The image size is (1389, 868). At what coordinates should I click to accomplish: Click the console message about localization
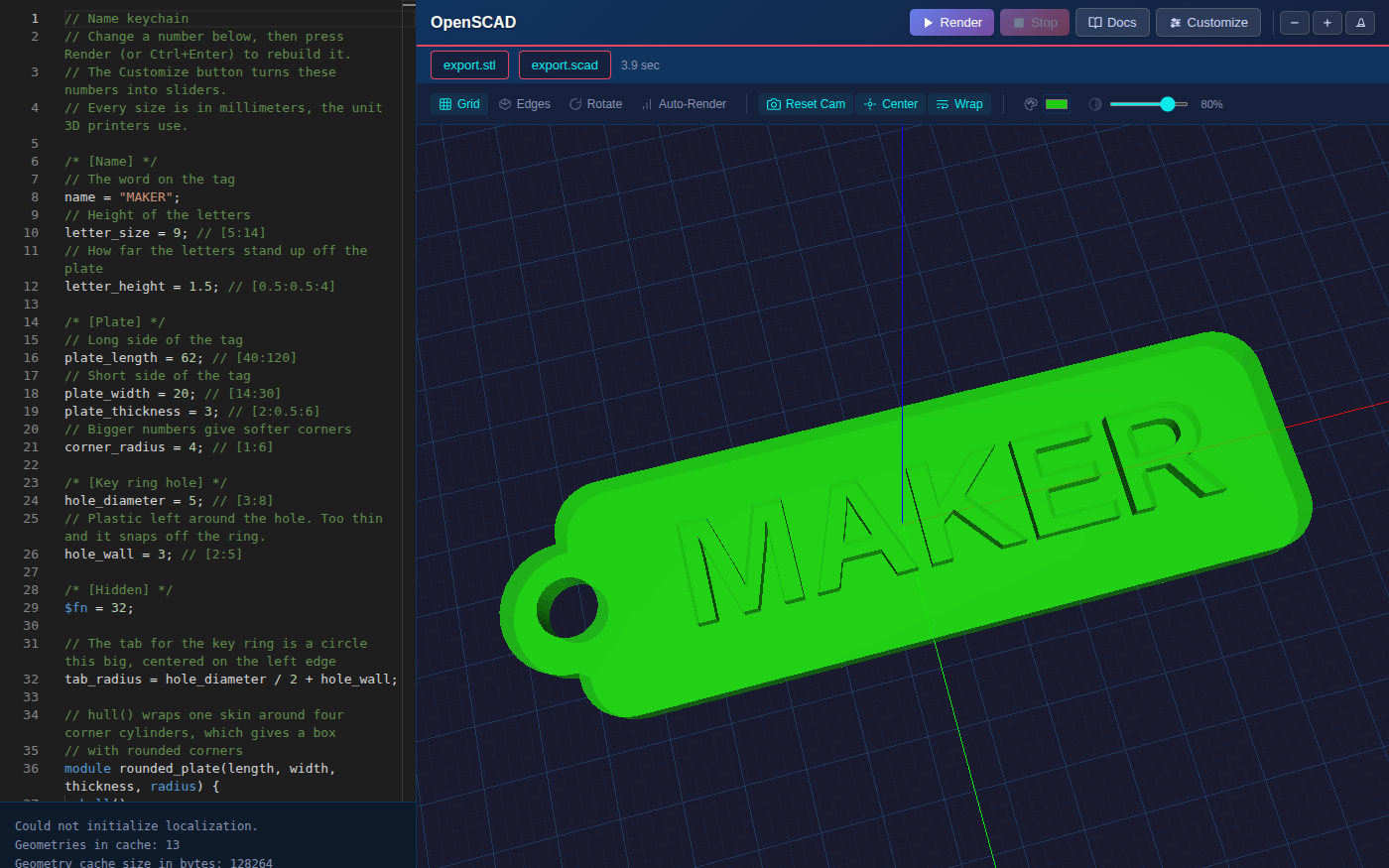click(x=136, y=825)
